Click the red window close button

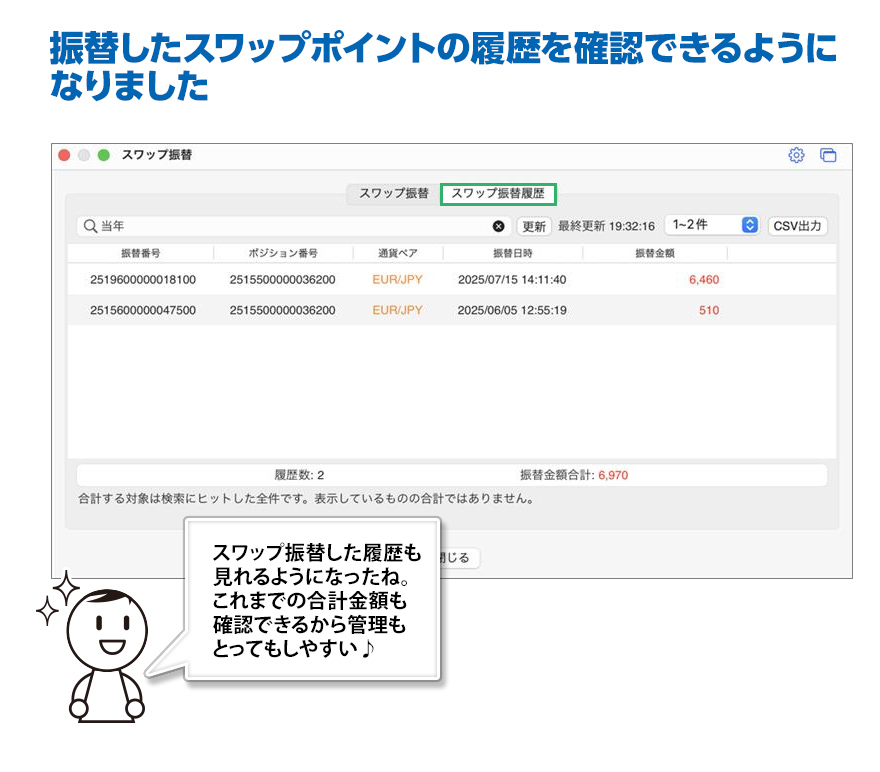coord(65,155)
